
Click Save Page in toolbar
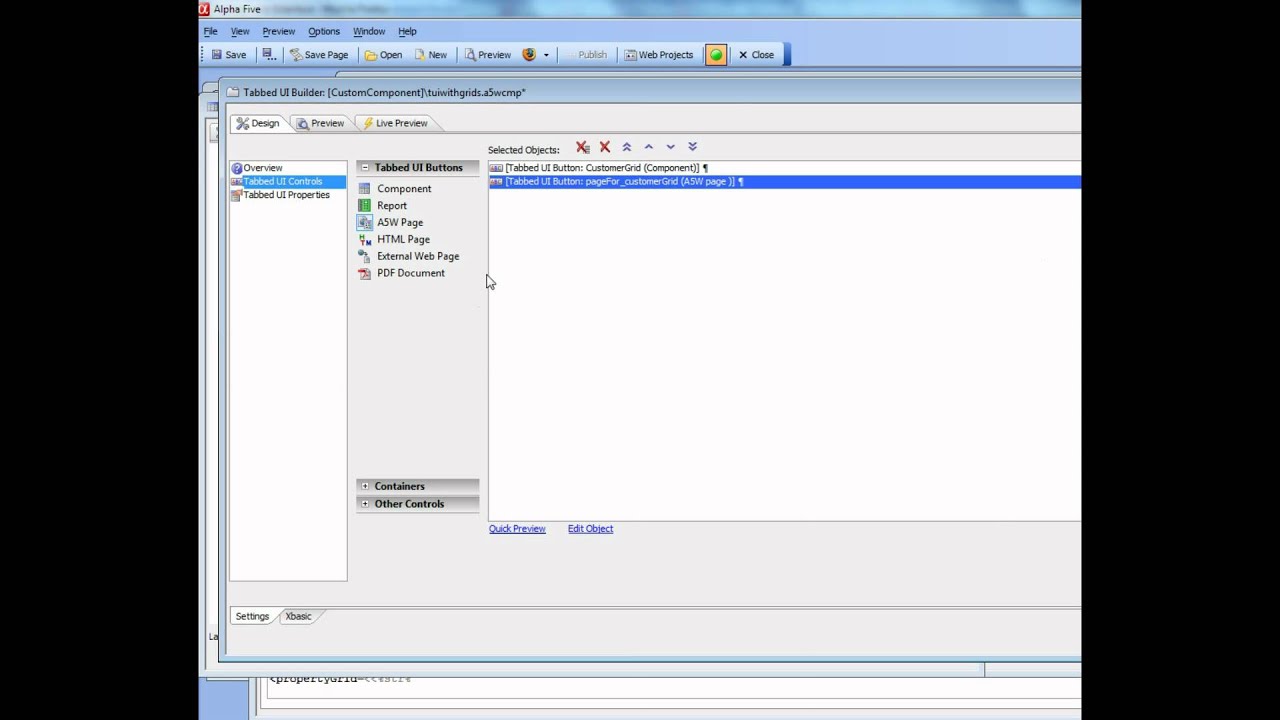pos(319,55)
